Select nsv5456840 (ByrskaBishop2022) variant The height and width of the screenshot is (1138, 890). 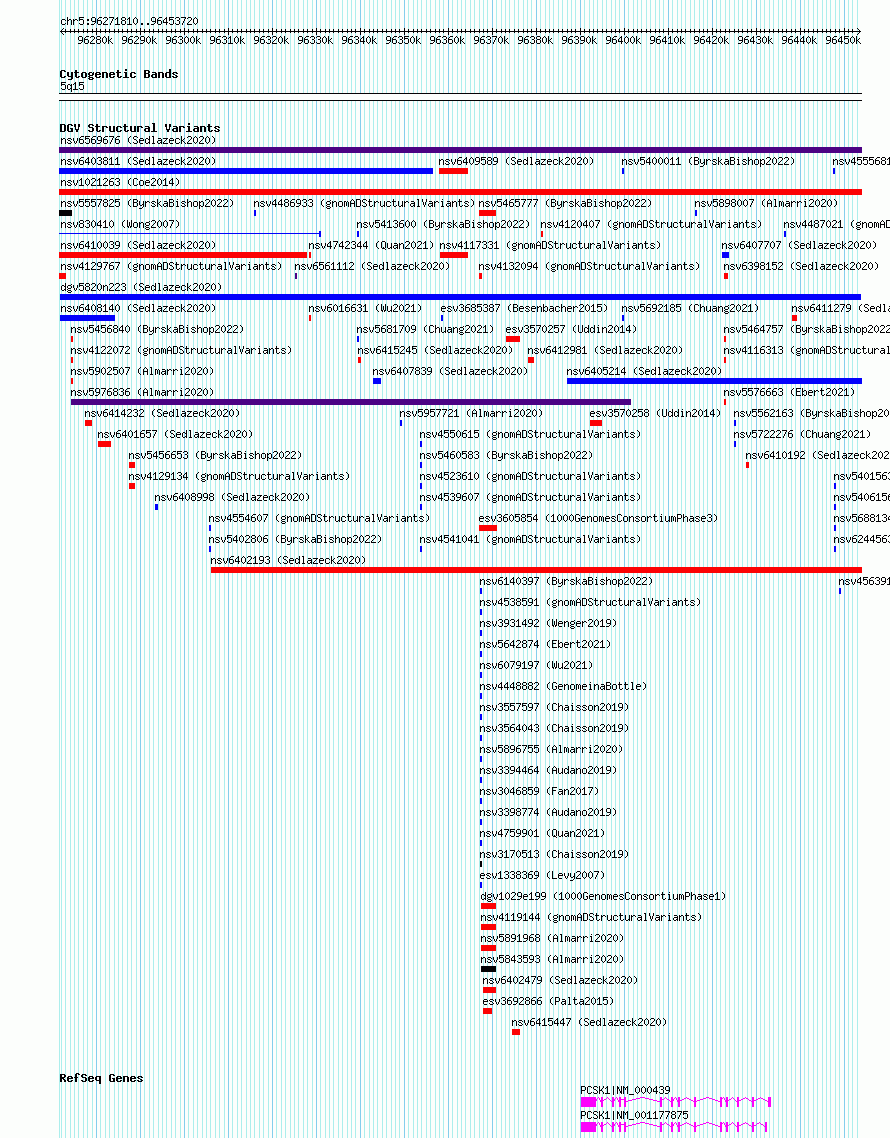(x=157, y=329)
